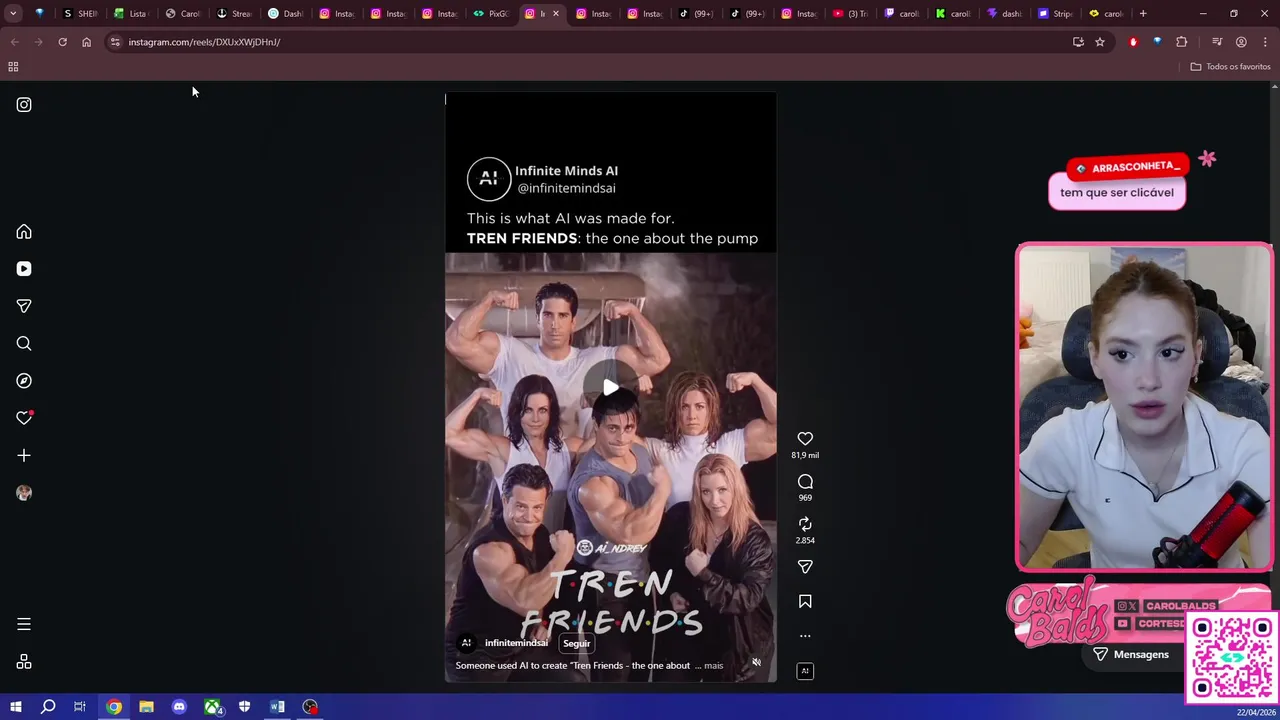The width and height of the screenshot is (1280, 720).
Task: Open the Mensagens panel
Action: click(x=1131, y=654)
